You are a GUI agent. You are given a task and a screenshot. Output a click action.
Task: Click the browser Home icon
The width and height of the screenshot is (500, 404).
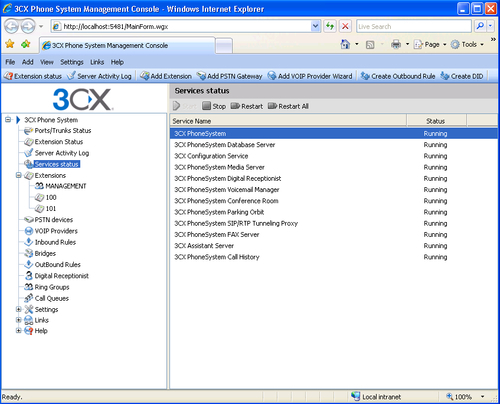point(345,44)
